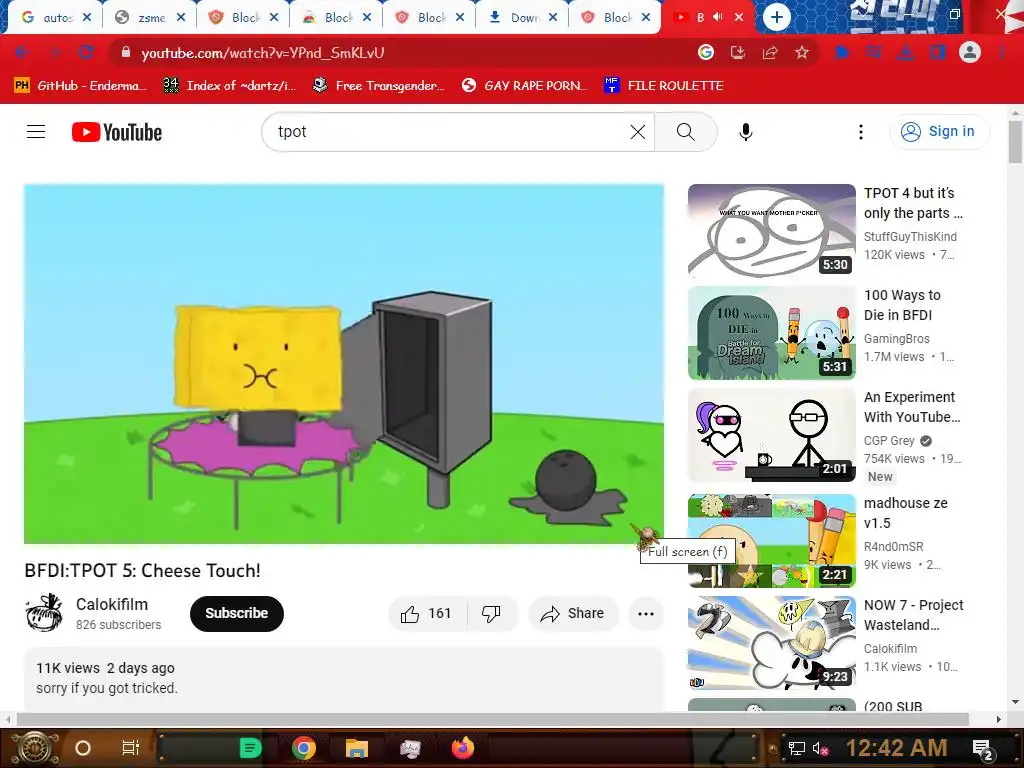Share the video

tap(573, 613)
